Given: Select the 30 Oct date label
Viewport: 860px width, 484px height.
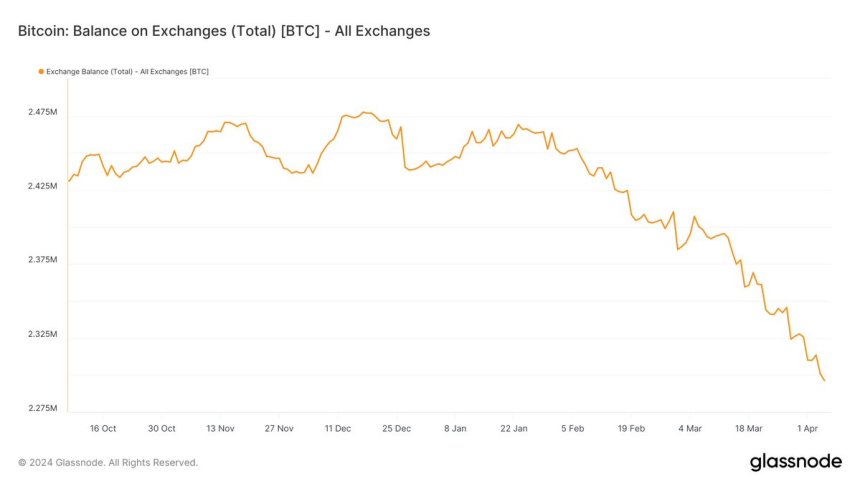Looking at the screenshot, I should pos(162,428).
